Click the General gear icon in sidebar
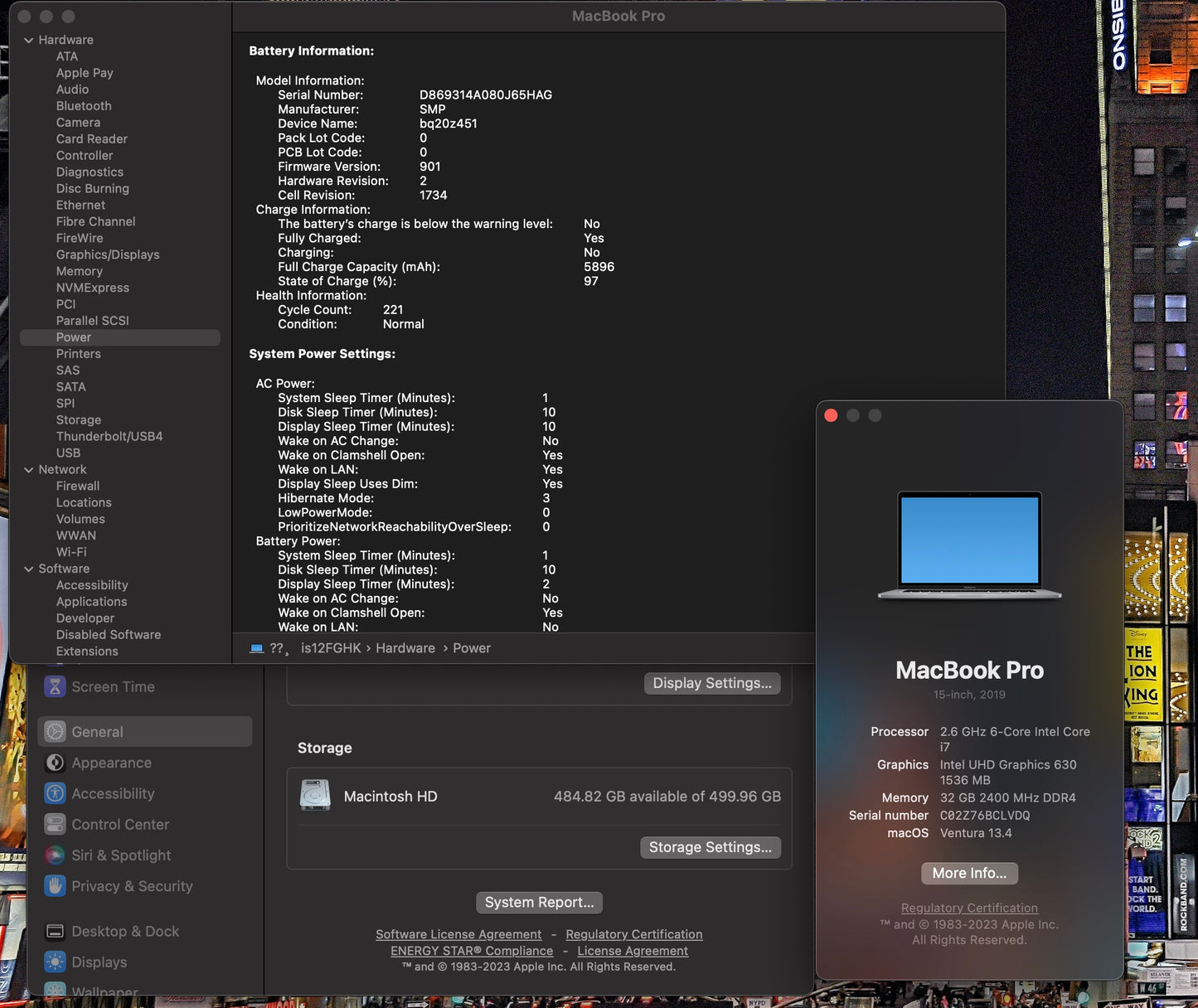 click(x=55, y=732)
